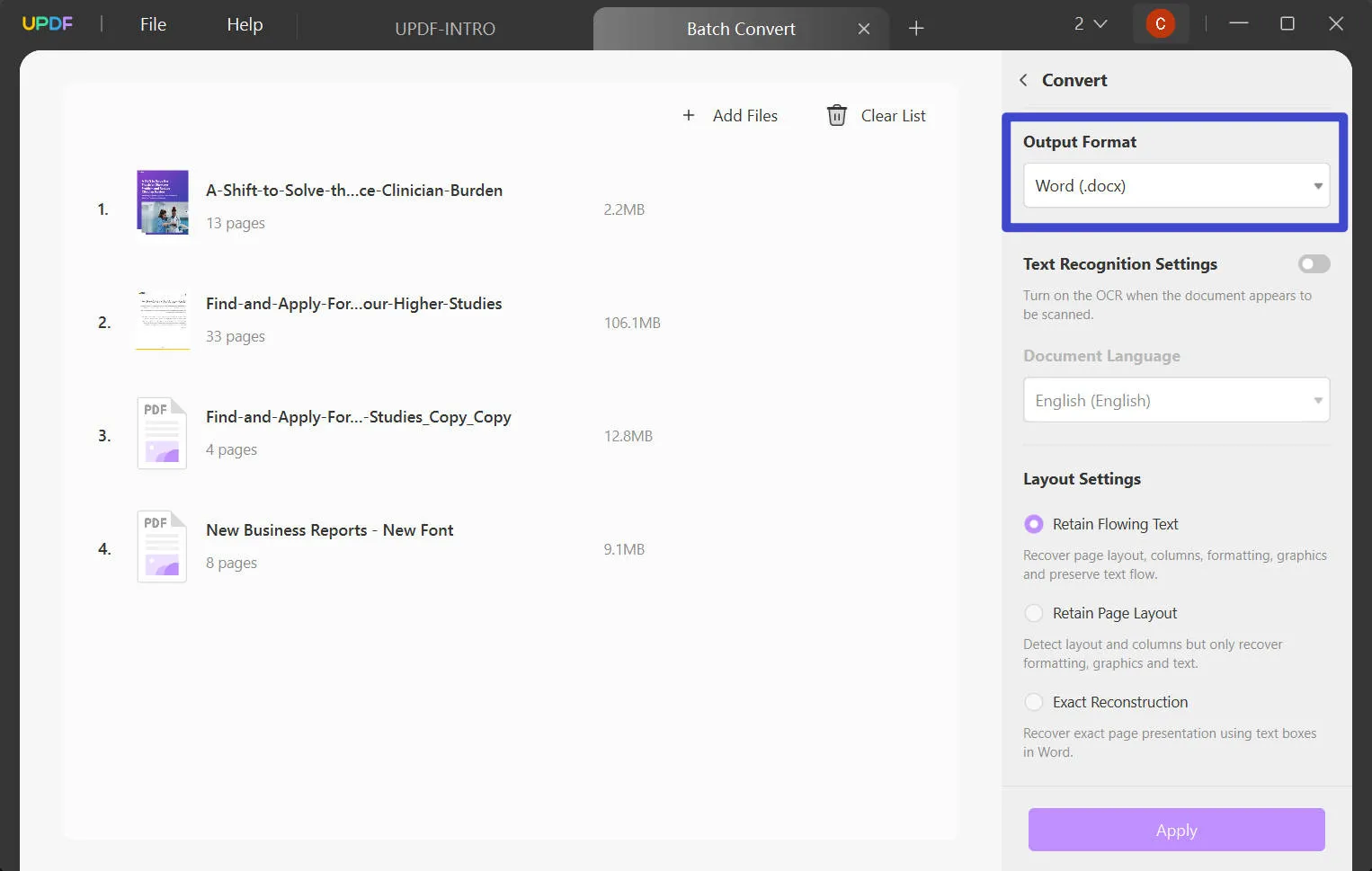Click the UPDF logo

pos(47,23)
